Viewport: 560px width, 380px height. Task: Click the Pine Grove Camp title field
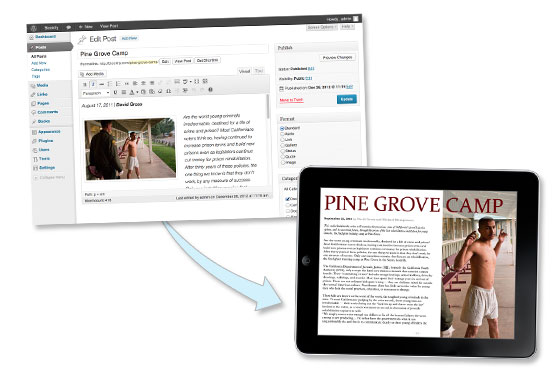click(174, 52)
